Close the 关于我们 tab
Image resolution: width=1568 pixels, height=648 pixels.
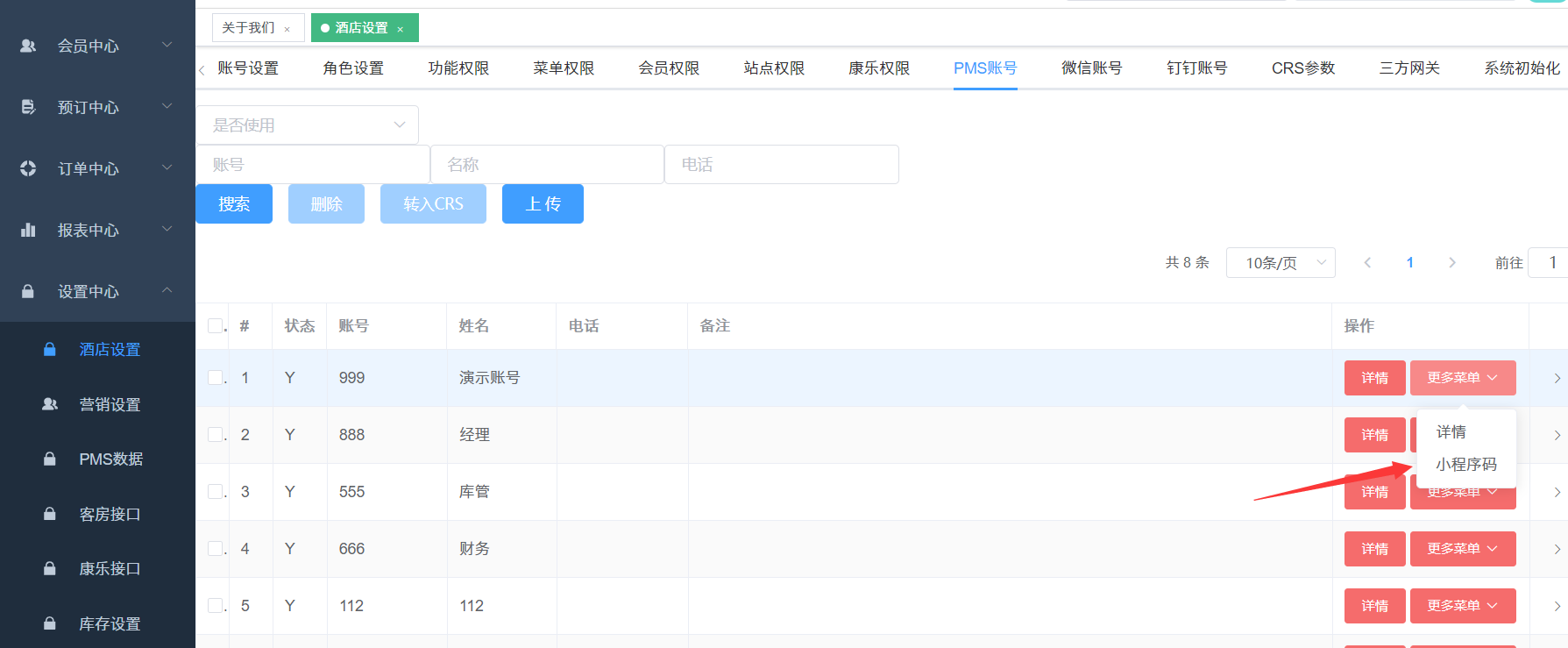tap(287, 29)
